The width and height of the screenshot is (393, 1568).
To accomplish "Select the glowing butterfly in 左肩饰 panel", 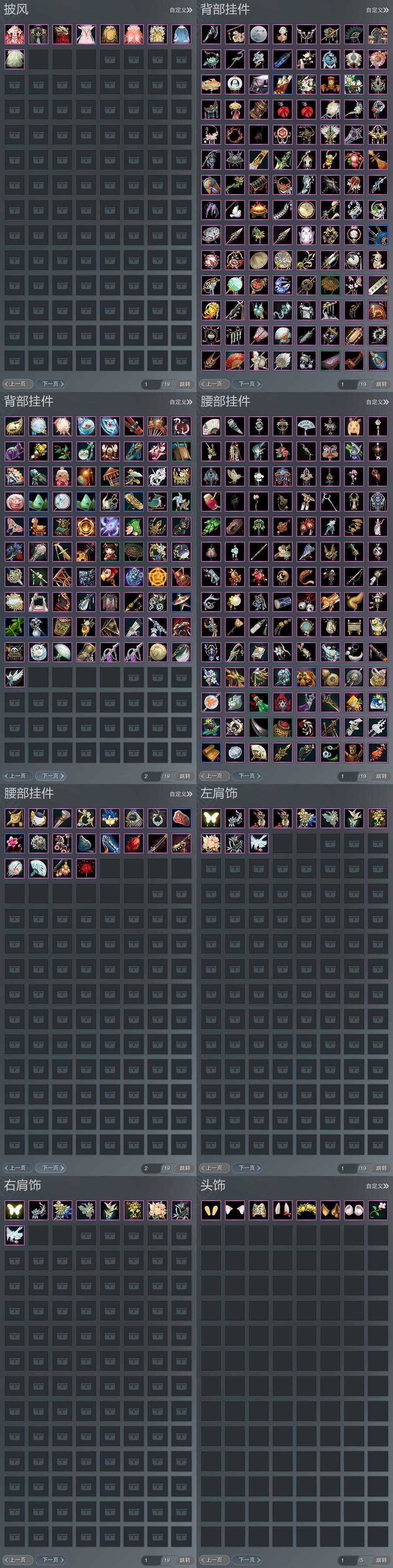I will point(210,818).
